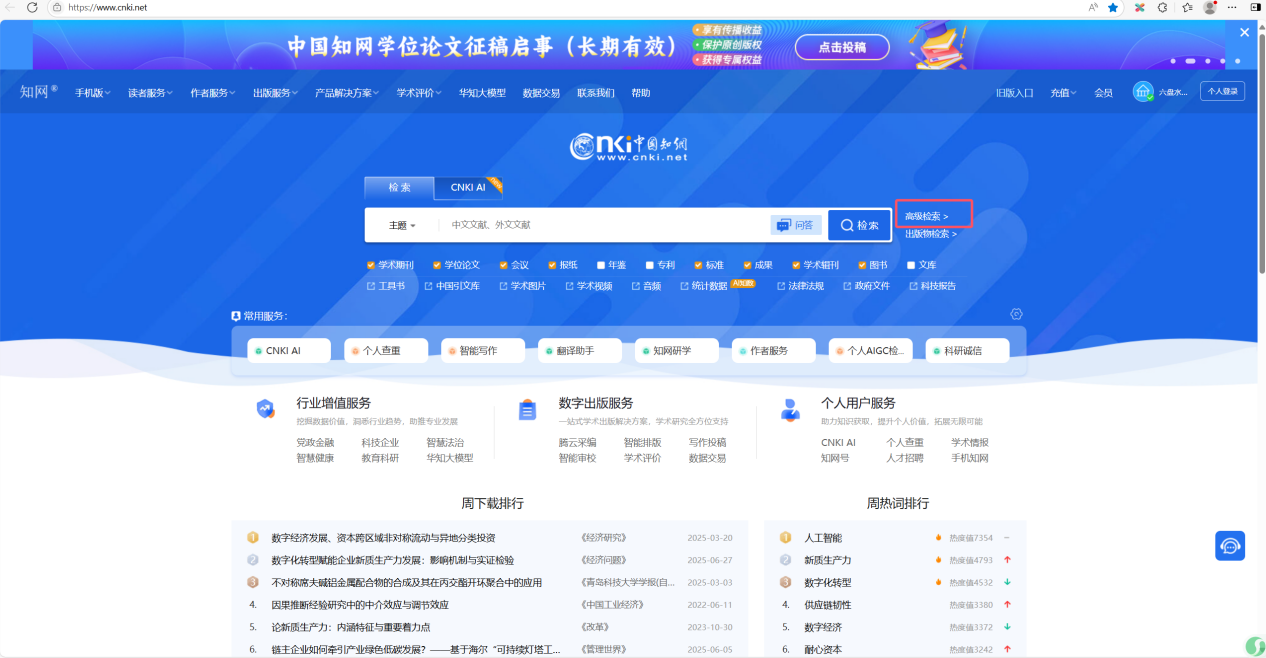1266x658 pixels.
Task: Click the magnifier search button
Action: pos(859,225)
